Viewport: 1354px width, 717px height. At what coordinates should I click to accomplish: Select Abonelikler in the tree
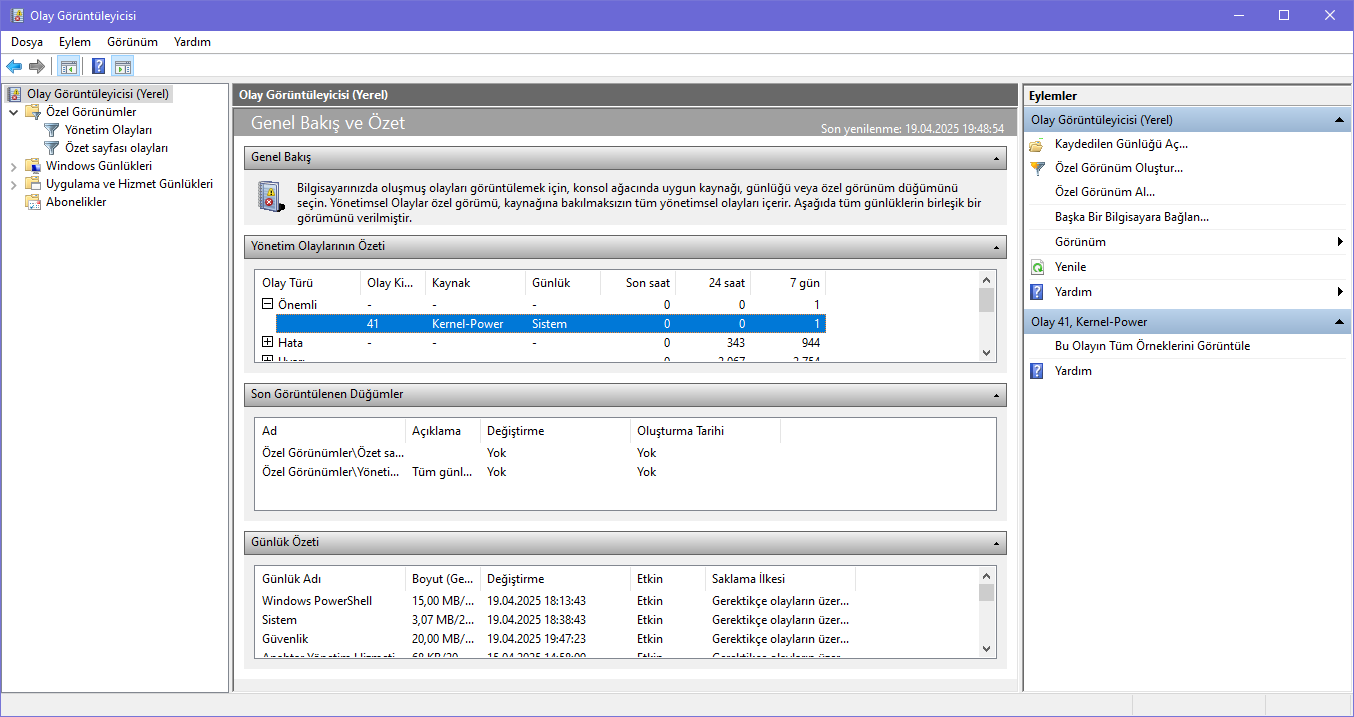click(x=76, y=202)
